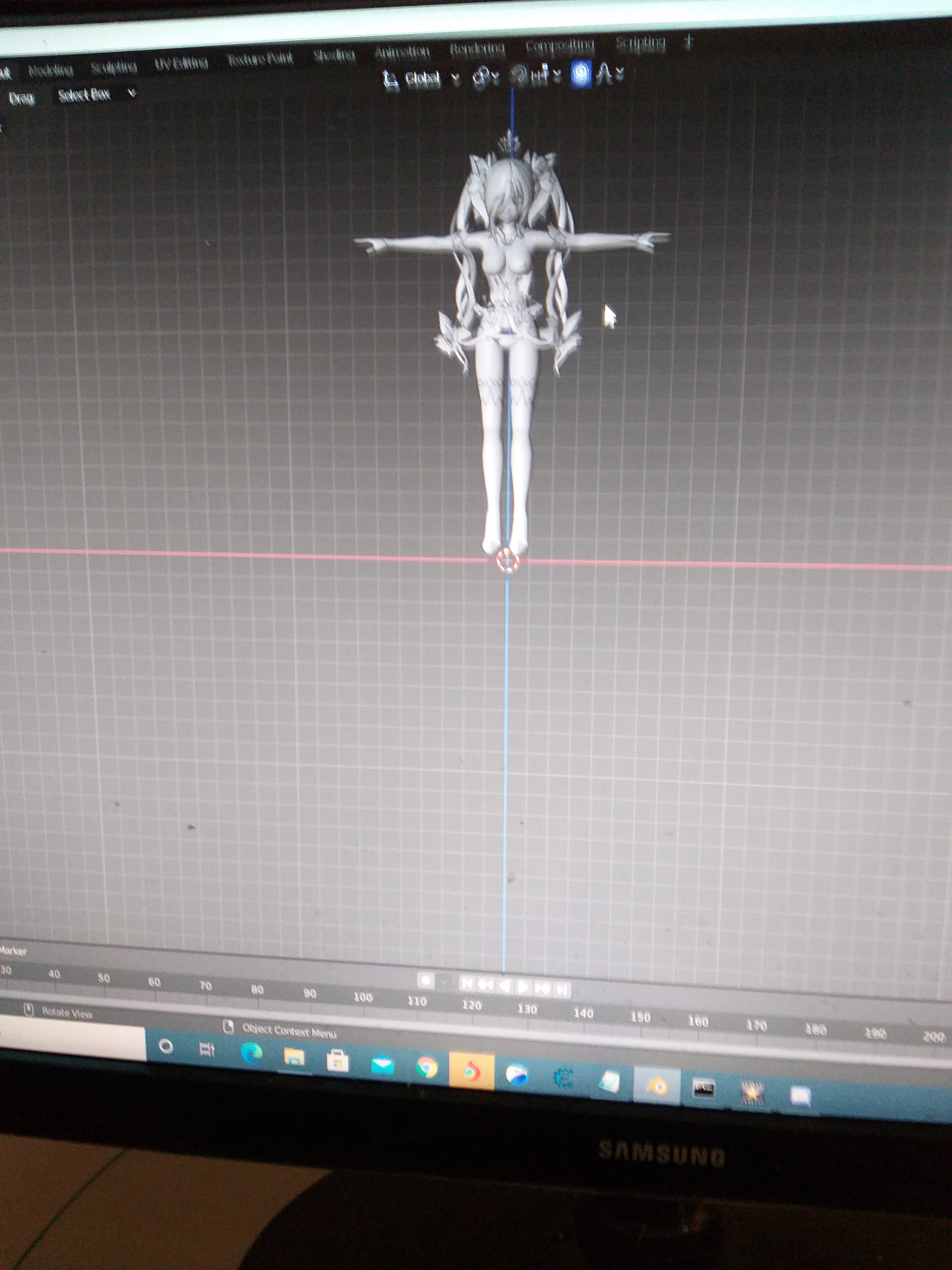Viewport: 952px width, 1270px height.
Task: Jump to the previous keyframe
Action: coord(485,985)
